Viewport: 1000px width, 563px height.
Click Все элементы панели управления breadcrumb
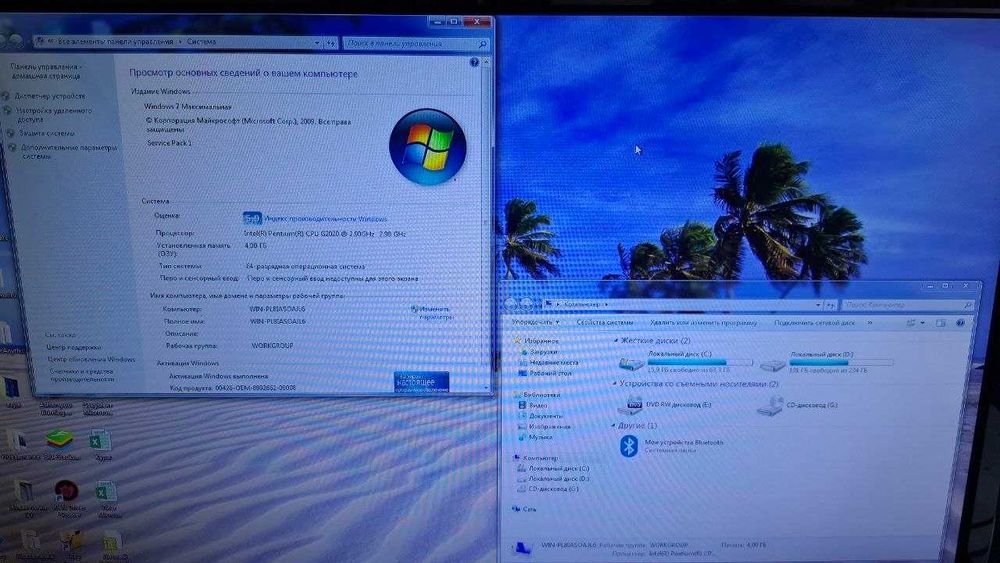click(x=115, y=41)
